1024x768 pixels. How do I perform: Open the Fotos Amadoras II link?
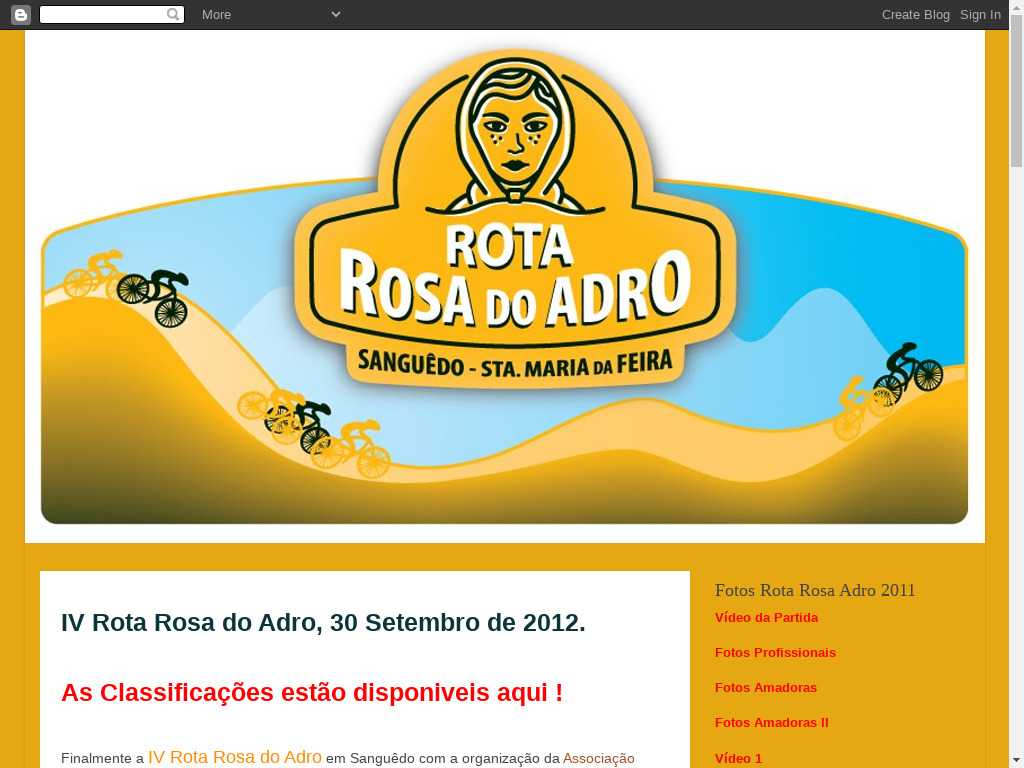771,722
